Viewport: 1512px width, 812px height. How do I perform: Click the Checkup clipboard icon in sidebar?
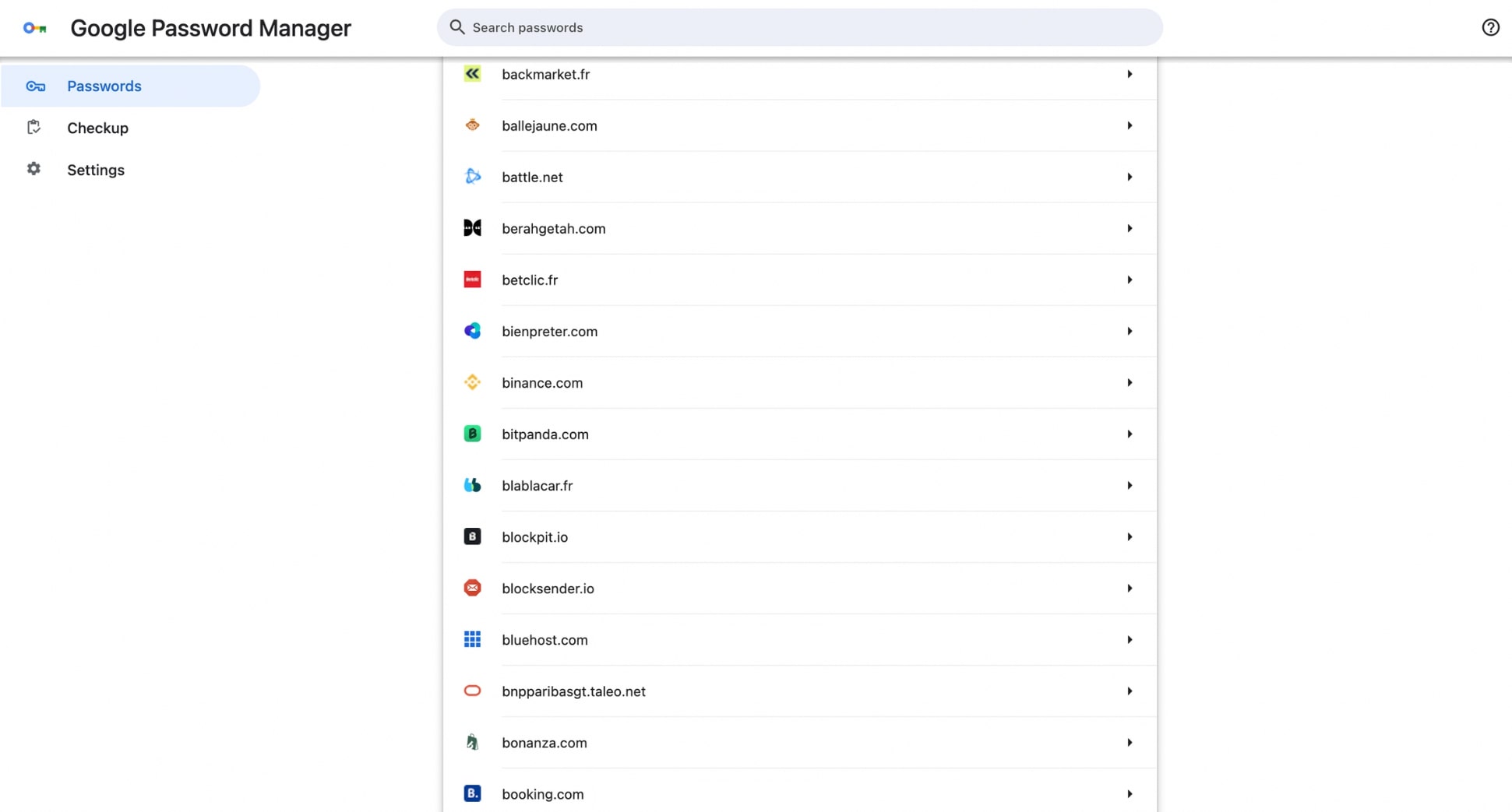click(x=33, y=127)
